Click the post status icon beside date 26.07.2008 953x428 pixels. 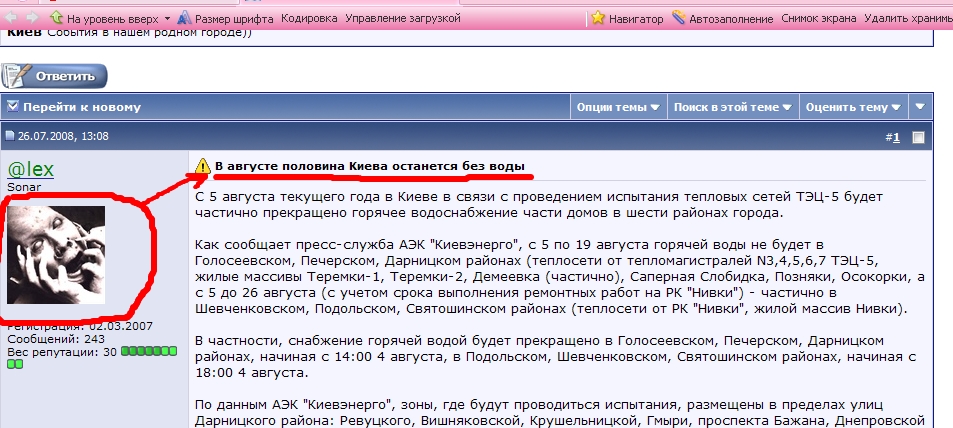coord(10,136)
